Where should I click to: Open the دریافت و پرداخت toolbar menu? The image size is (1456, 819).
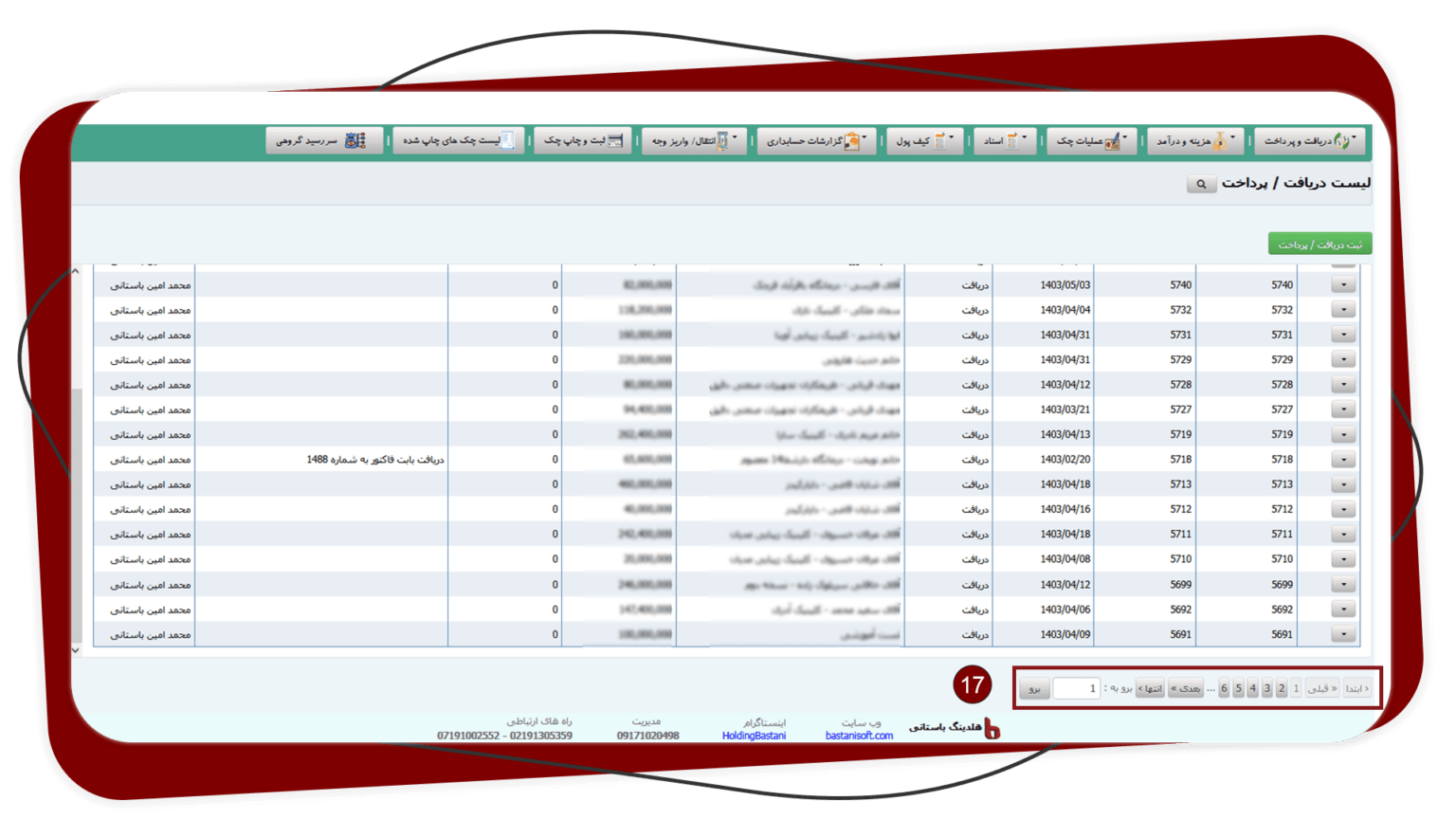coord(1310,141)
